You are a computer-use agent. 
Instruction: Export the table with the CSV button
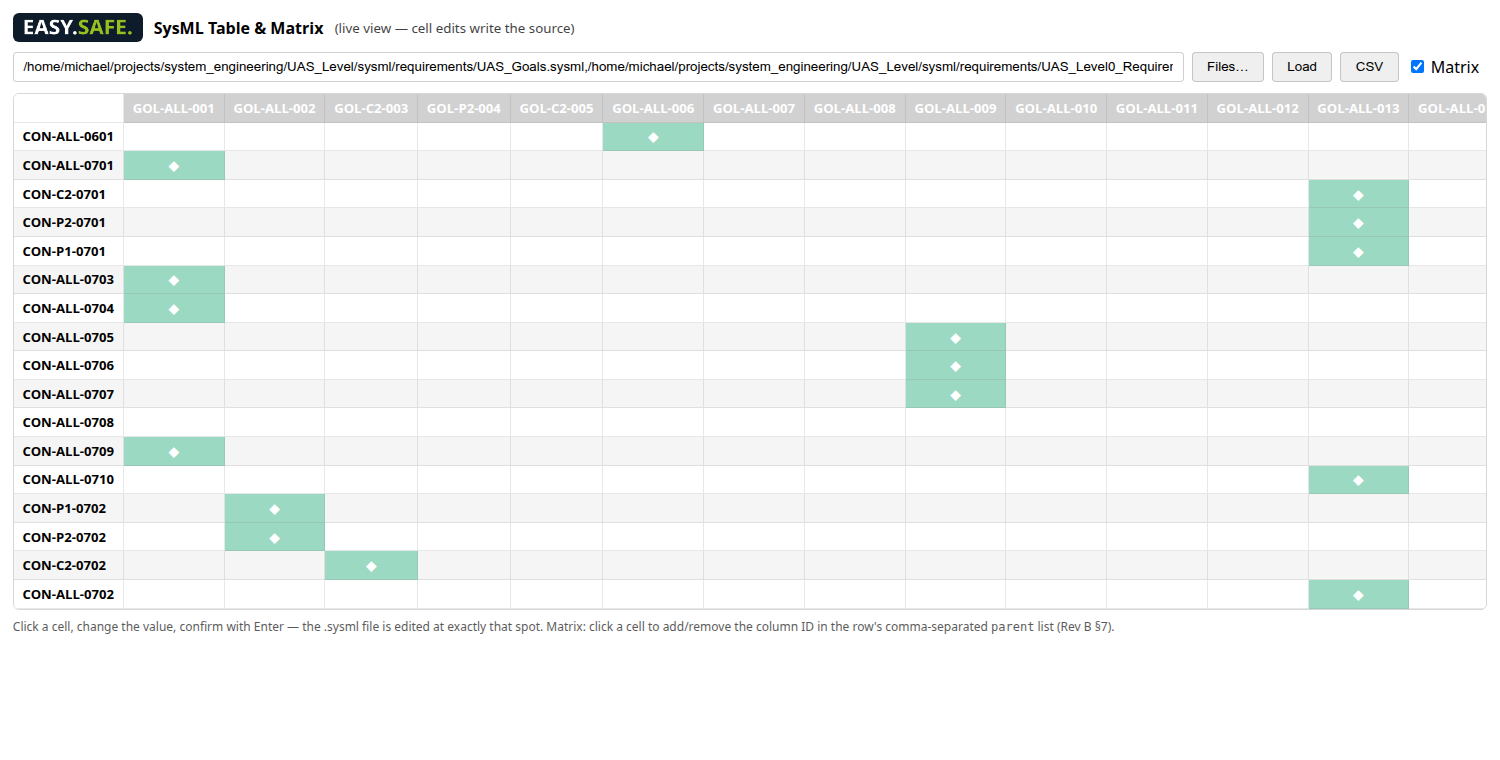point(1369,67)
